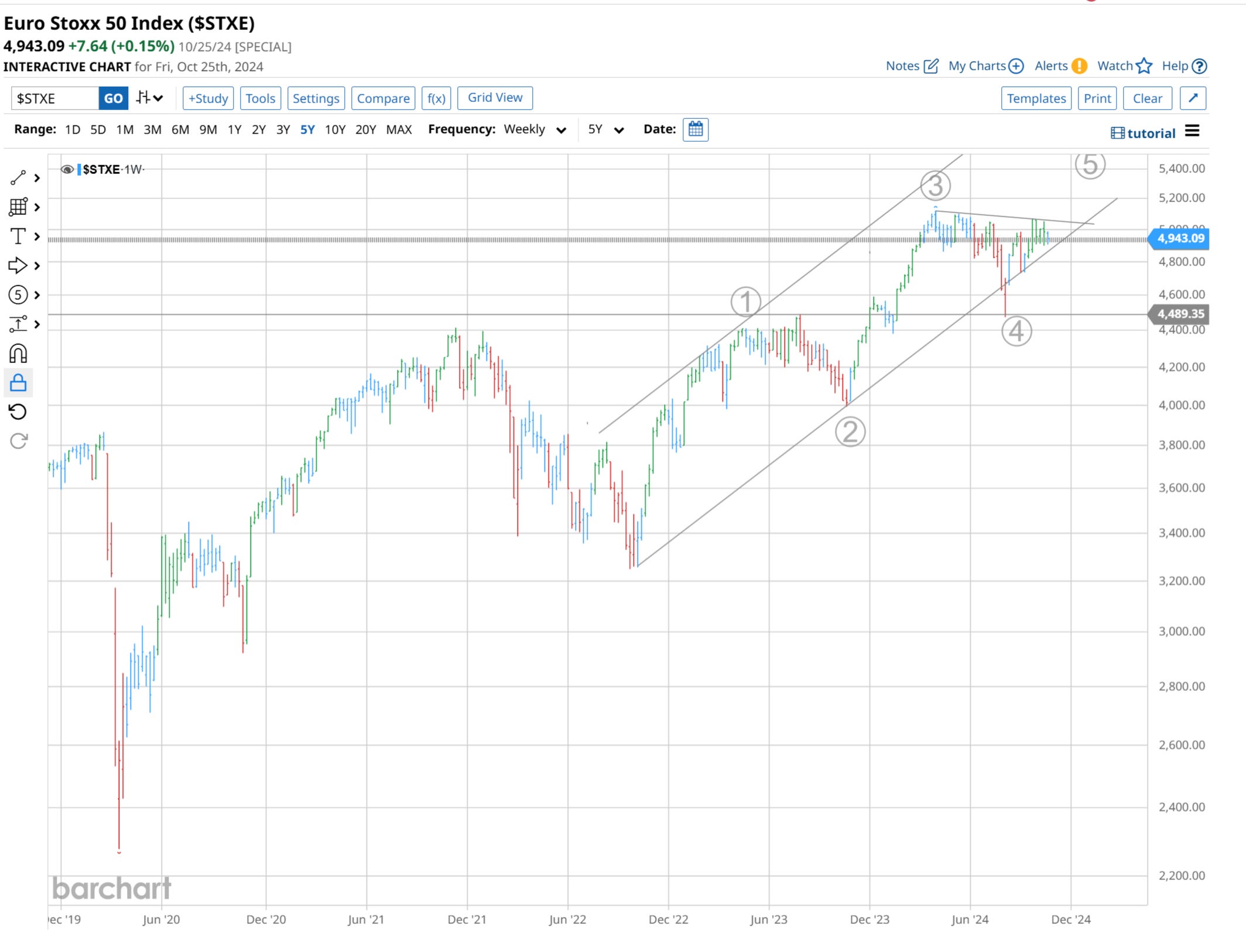The height and width of the screenshot is (952, 1246).
Task: Open the calendar date picker icon
Action: tap(695, 129)
